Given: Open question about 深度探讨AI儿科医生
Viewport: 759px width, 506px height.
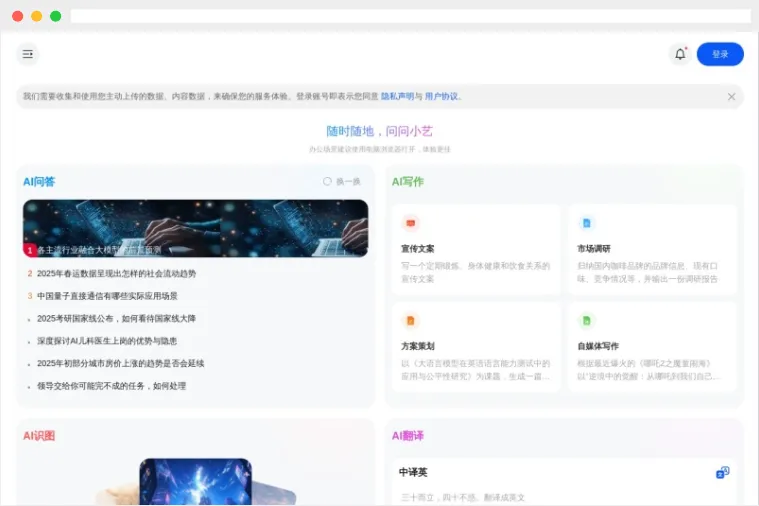Looking at the screenshot, I should click(x=107, y=341).
